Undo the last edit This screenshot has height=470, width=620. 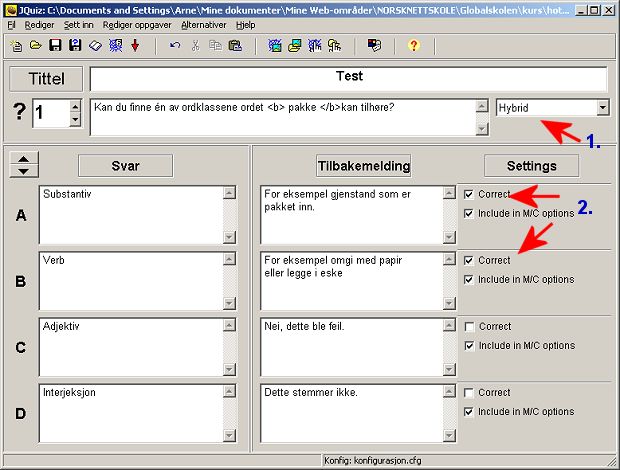pos(175,46)
